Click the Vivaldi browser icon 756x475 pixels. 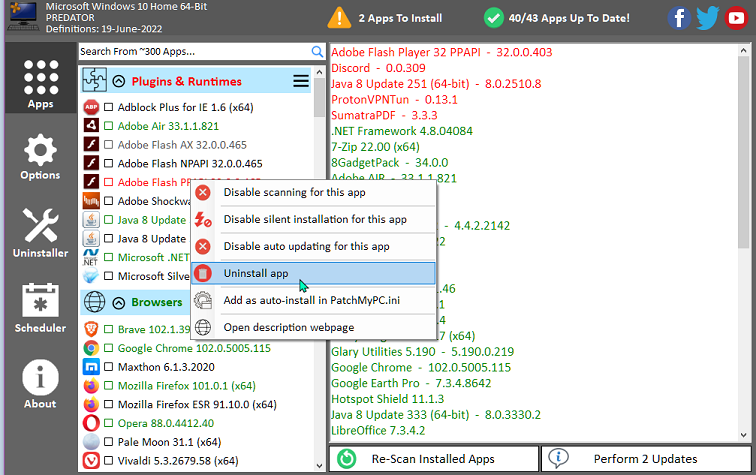point(91,461)
